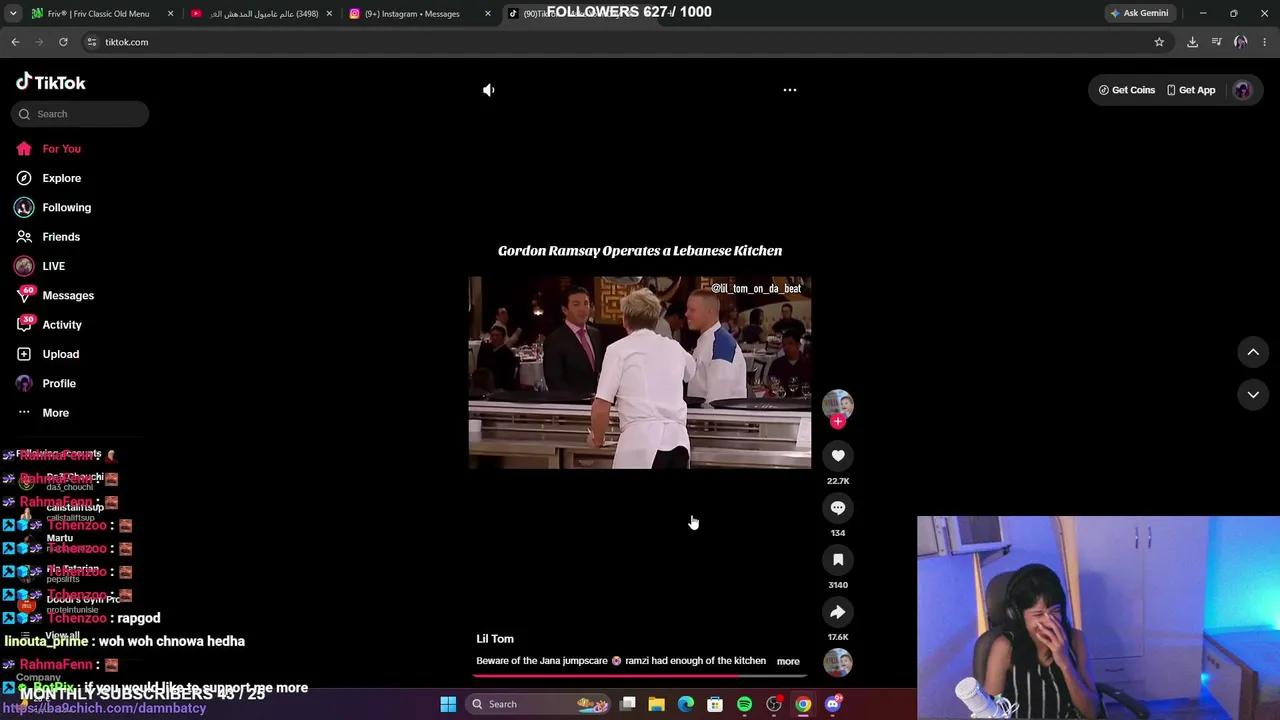The image size is (1280, 720).
Task: Open the Chrome three-dot menu
Action: (x=1265, y=42)
